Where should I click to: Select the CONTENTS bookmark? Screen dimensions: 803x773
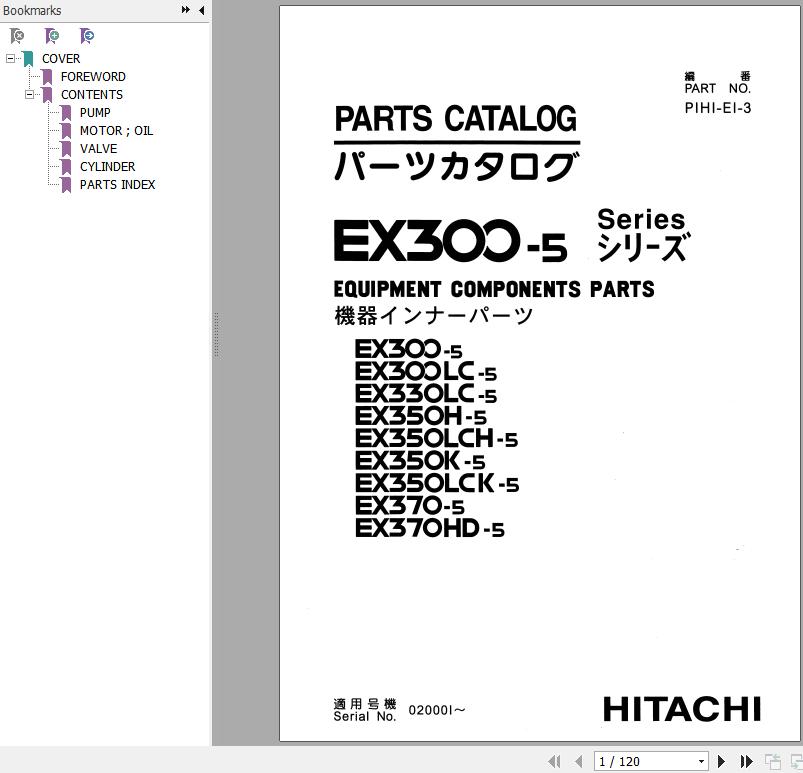(x=92, y=94)
